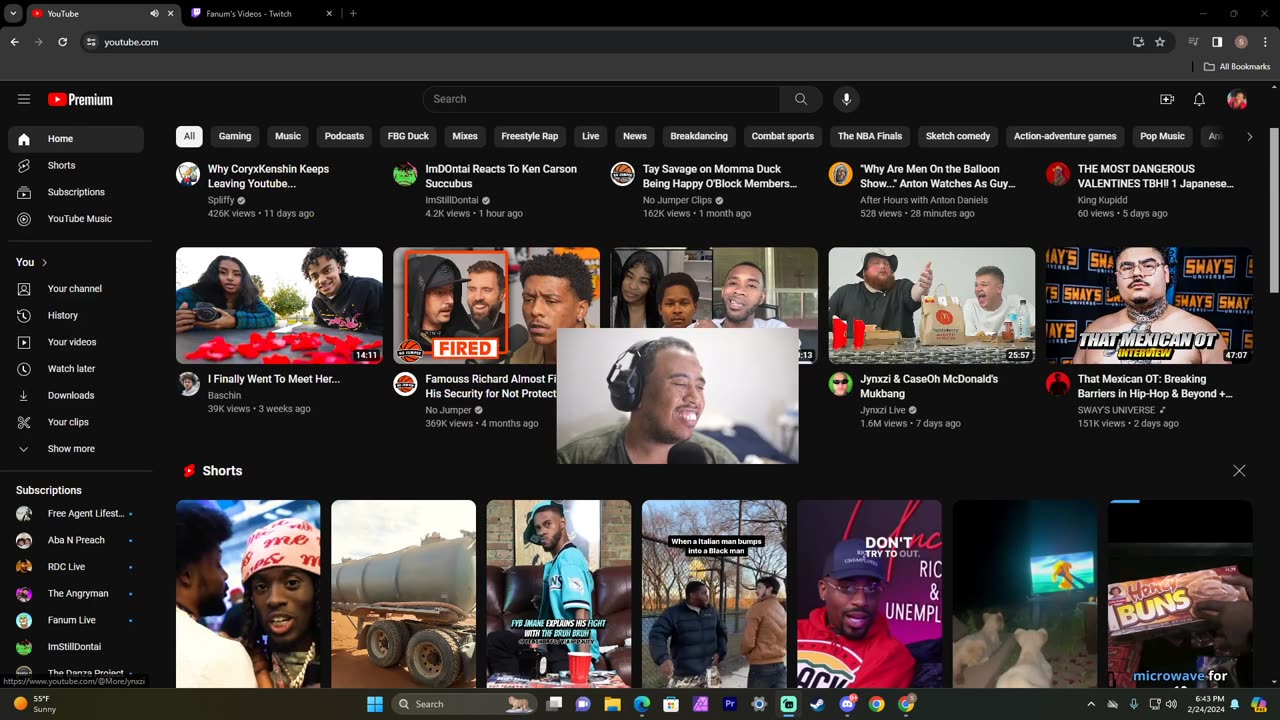Viewport: 1280px width, 720px height.
Task: Select The NBA Finals chip
Action: click(870, 136)
